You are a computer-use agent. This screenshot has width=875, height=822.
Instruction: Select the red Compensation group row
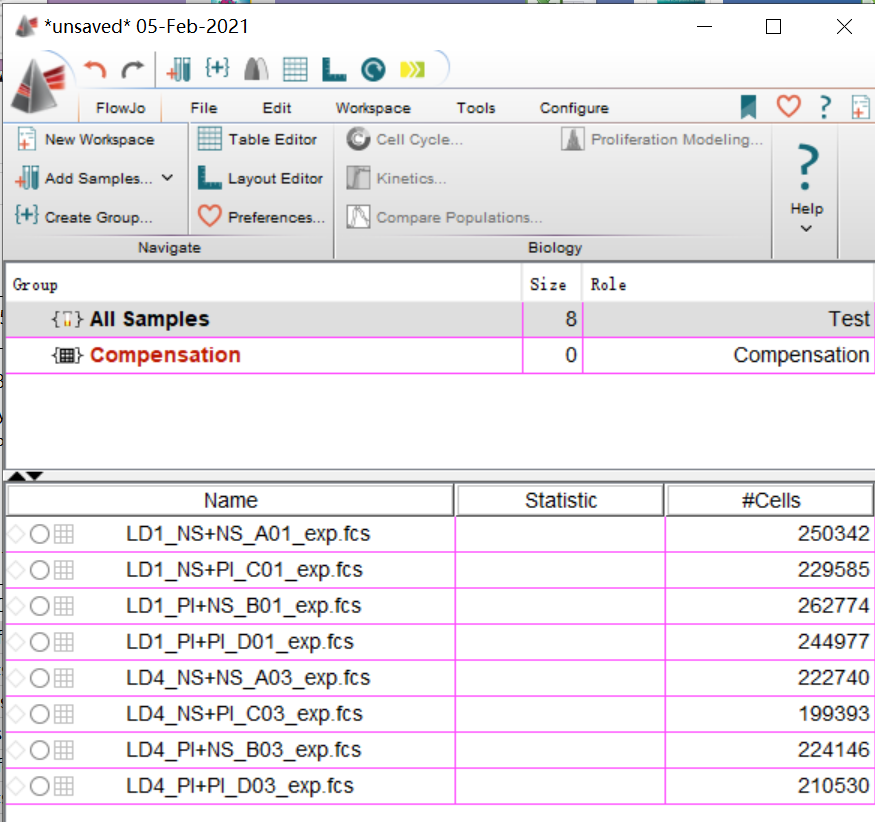click(x=165, y=355)
